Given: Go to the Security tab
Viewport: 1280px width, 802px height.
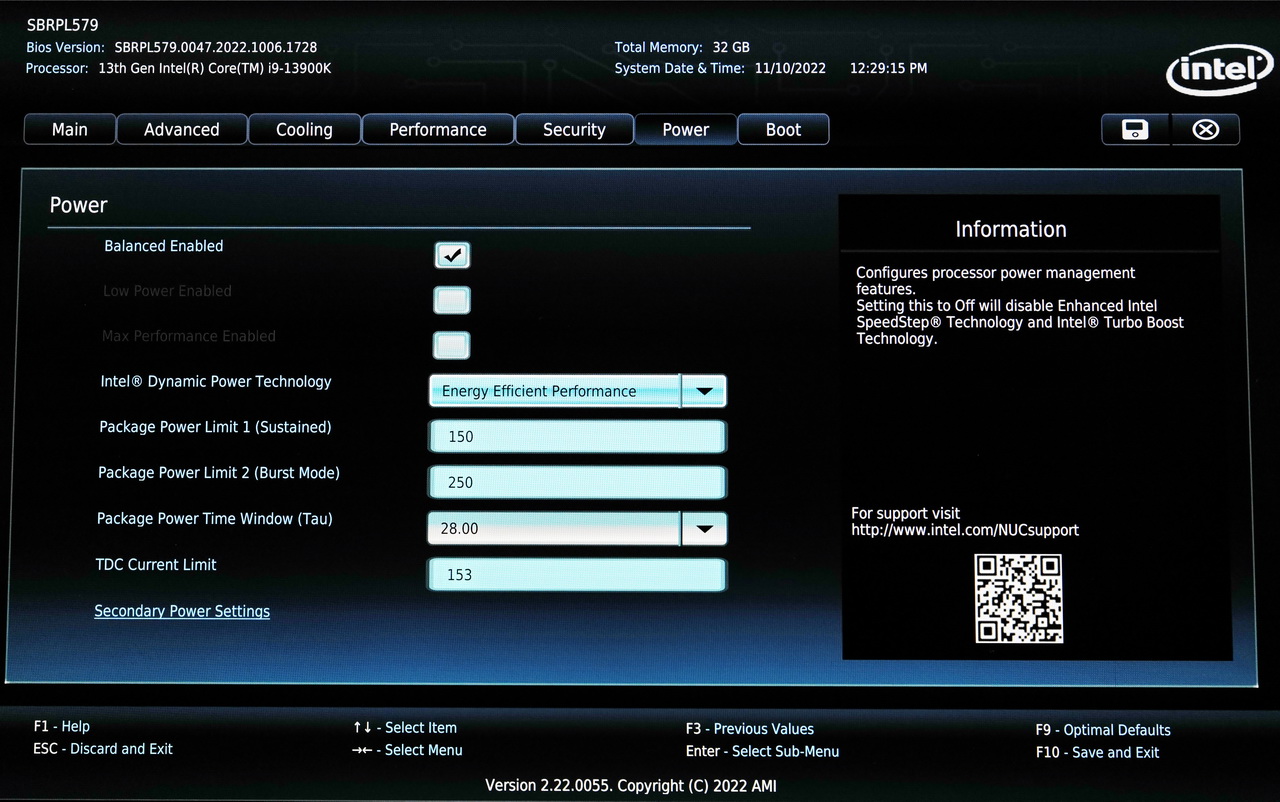Looking at the screenshot, I should click(574, 130).
